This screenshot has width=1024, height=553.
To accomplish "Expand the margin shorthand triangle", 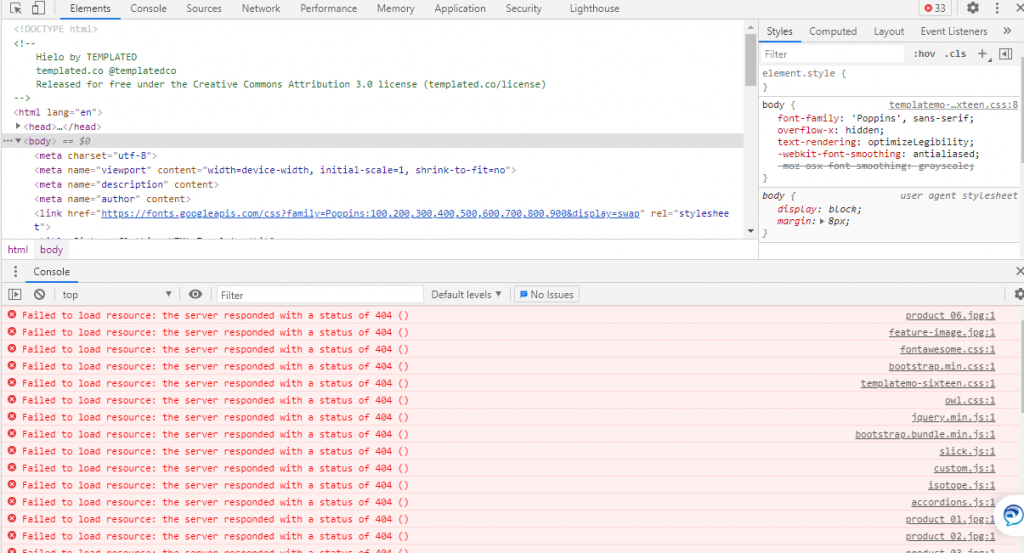I will tap(822, 221).
